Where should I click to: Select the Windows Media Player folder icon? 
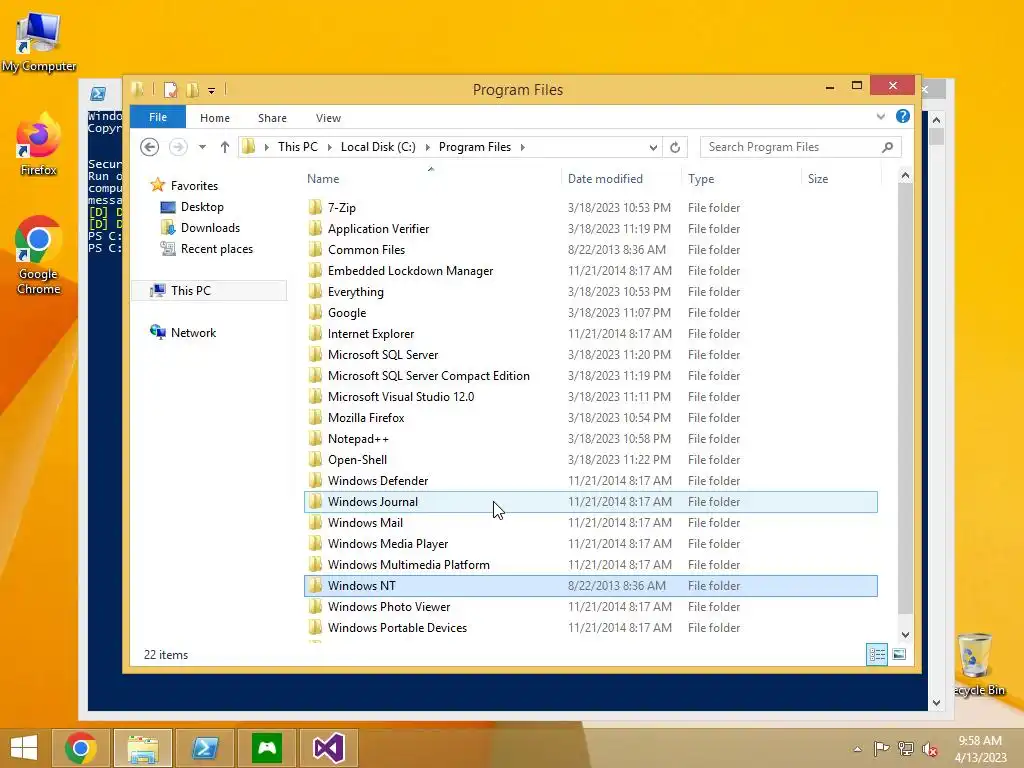pyautogui.click(x=315, y=544)
